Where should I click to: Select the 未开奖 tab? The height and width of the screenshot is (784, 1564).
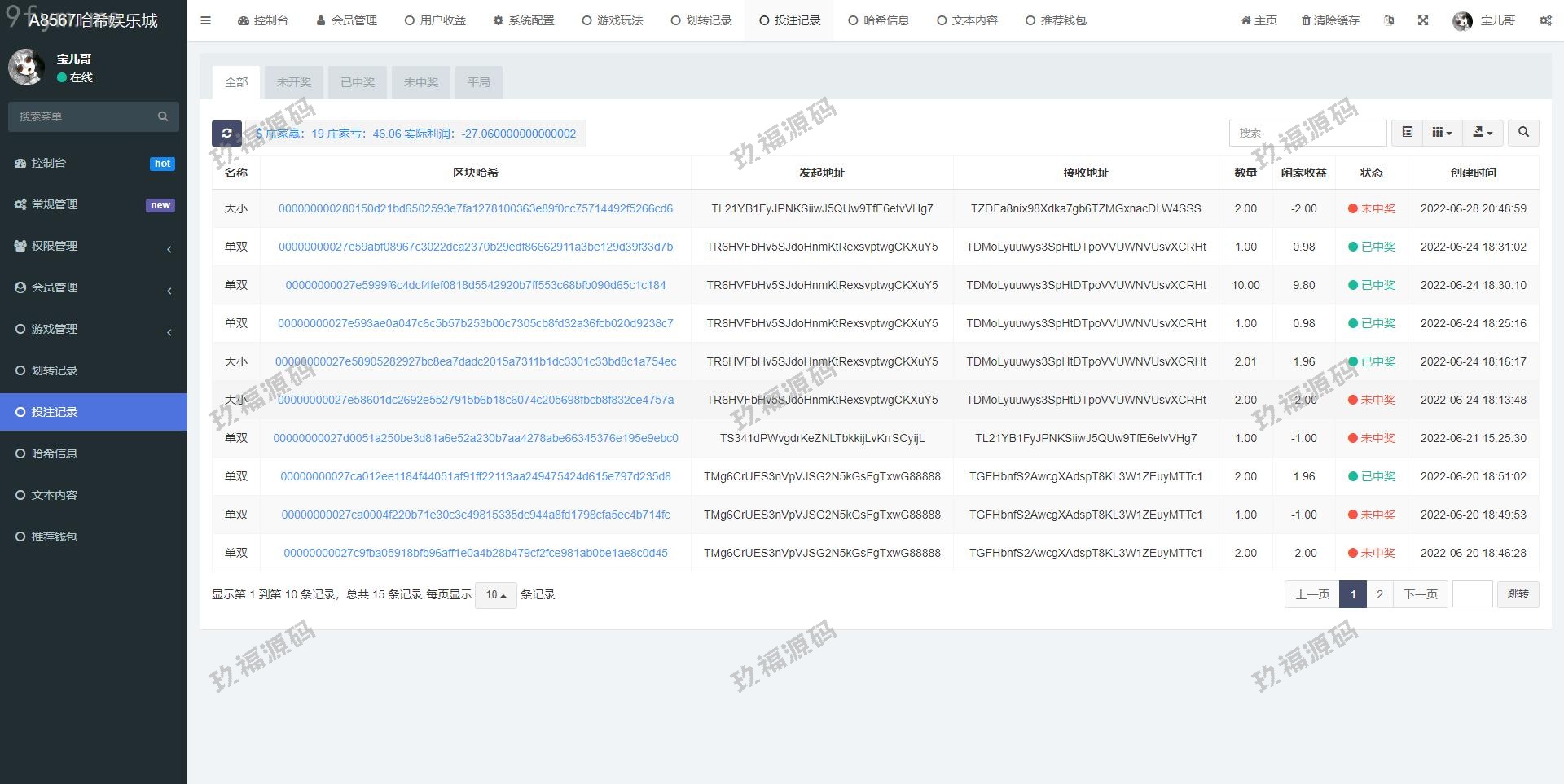point(294,82)
